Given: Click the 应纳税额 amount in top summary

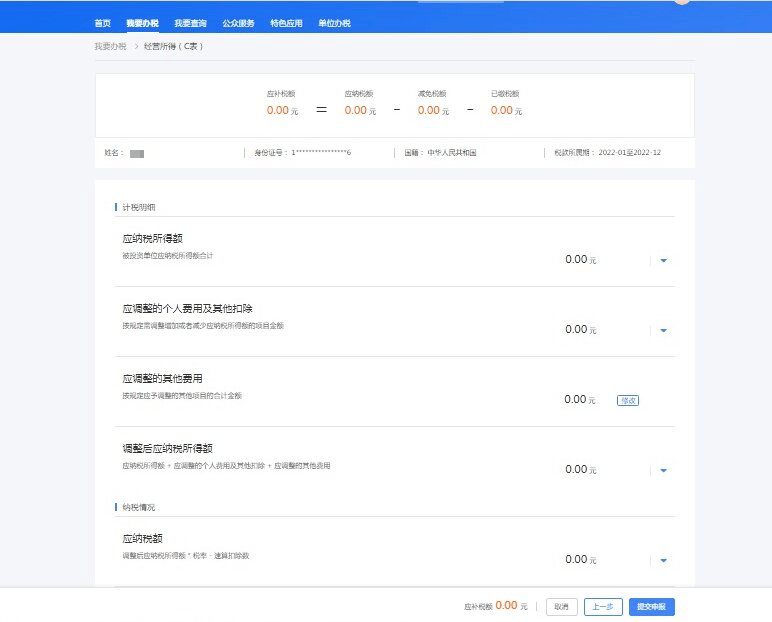Looking at the screenshot, I should (360, 110).
